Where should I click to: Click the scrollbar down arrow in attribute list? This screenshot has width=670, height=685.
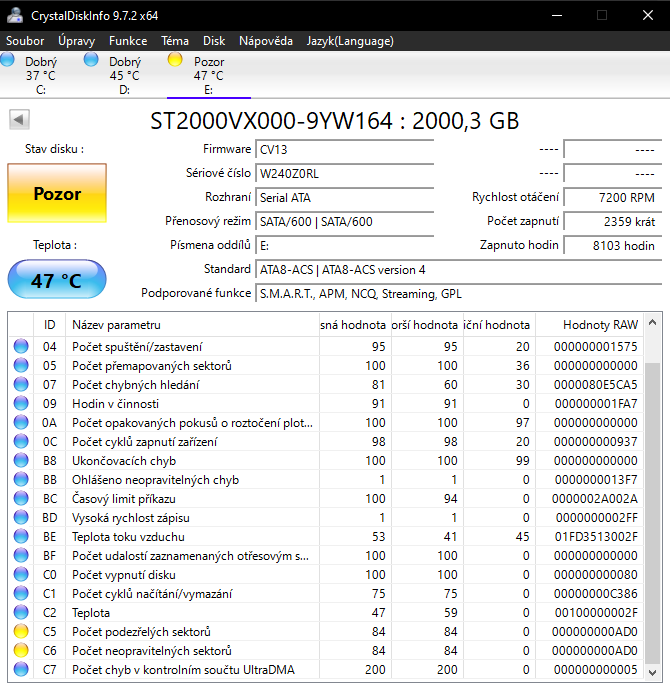[x=653, y=671]
